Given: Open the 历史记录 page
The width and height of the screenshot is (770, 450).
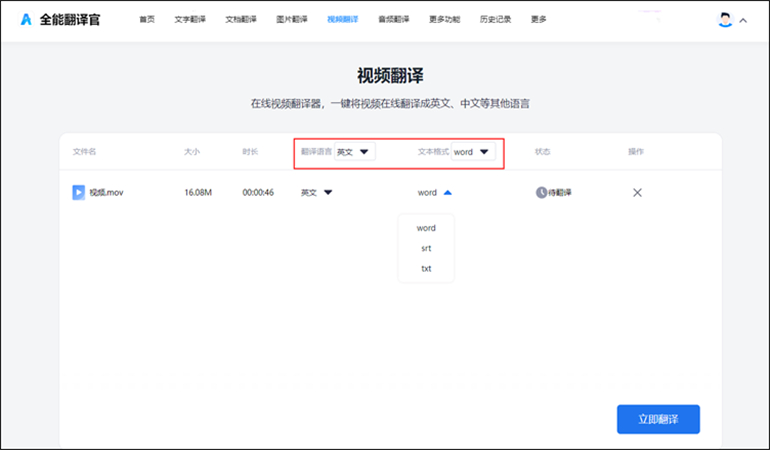Looking at the screenshot, I should click(x=495, y=20).
